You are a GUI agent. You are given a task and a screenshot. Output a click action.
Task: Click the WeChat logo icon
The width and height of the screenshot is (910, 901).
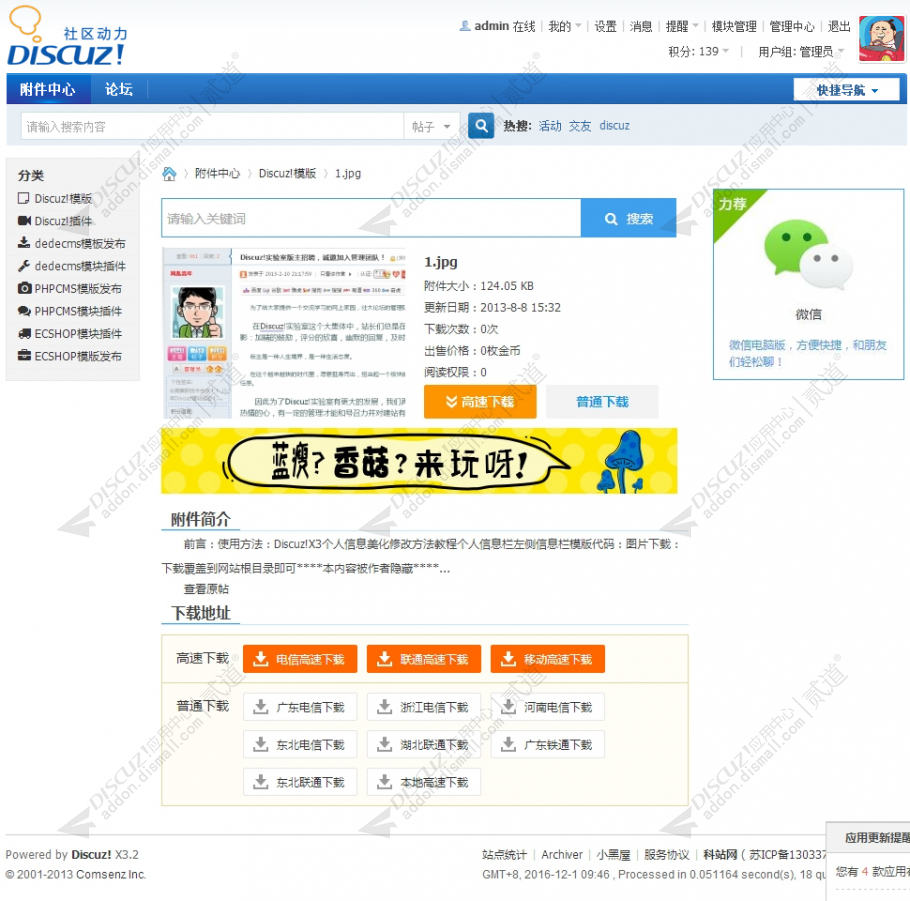click(x=808, y=254)
